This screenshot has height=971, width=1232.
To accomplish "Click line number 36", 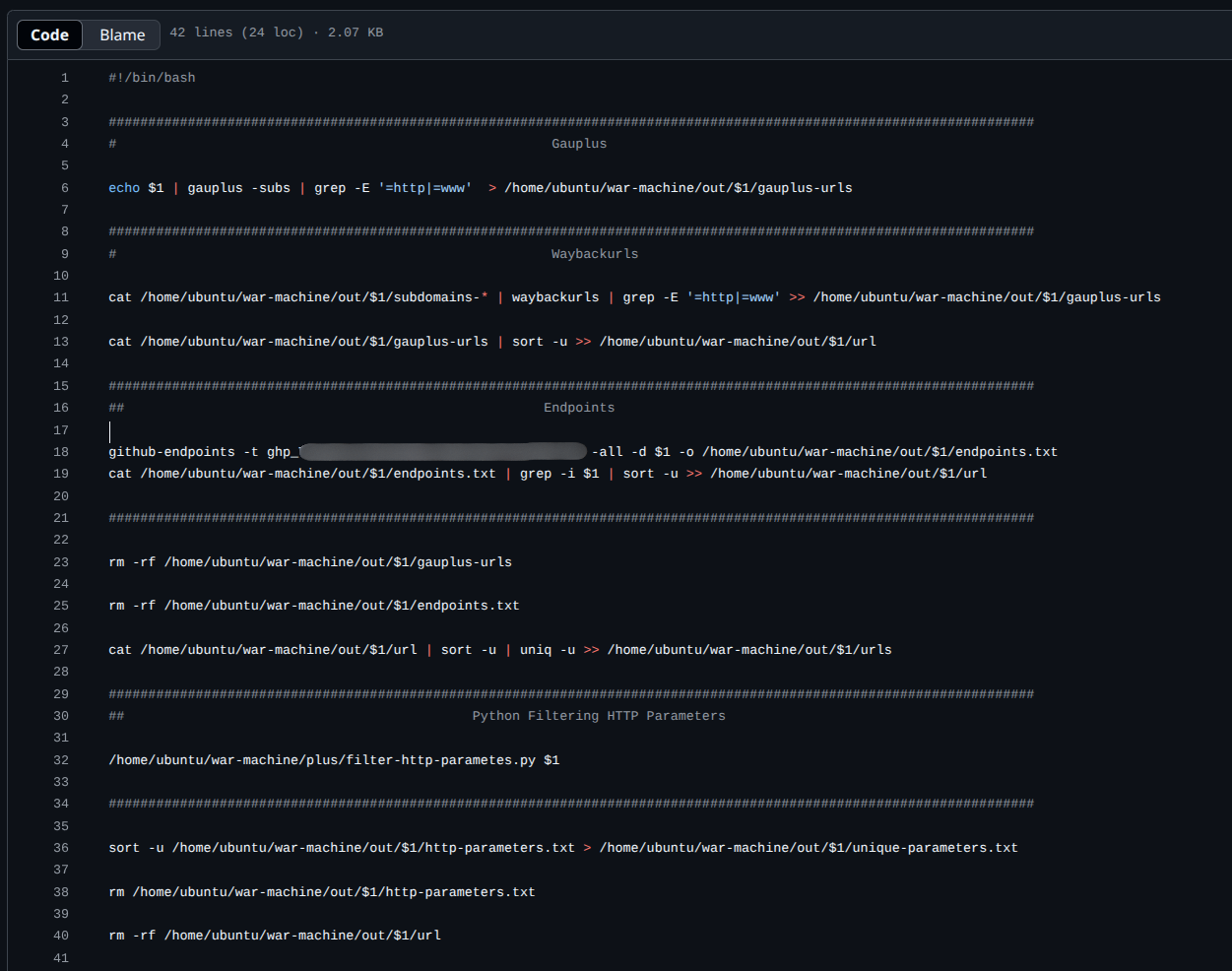I will point(61,848).
